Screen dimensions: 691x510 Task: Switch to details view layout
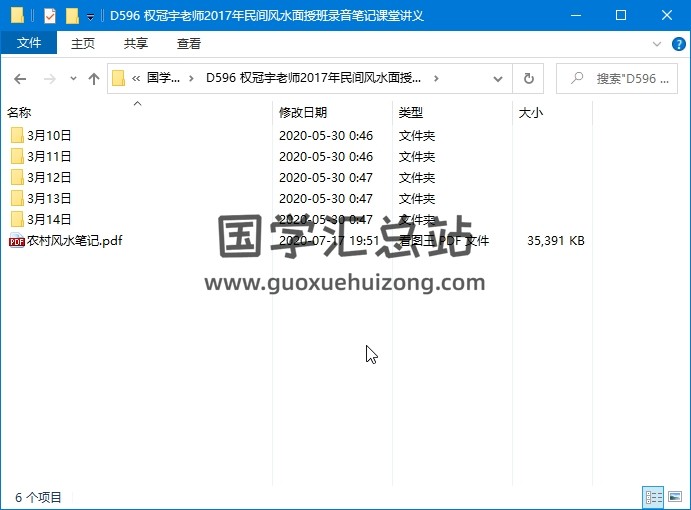click(653, 497)
